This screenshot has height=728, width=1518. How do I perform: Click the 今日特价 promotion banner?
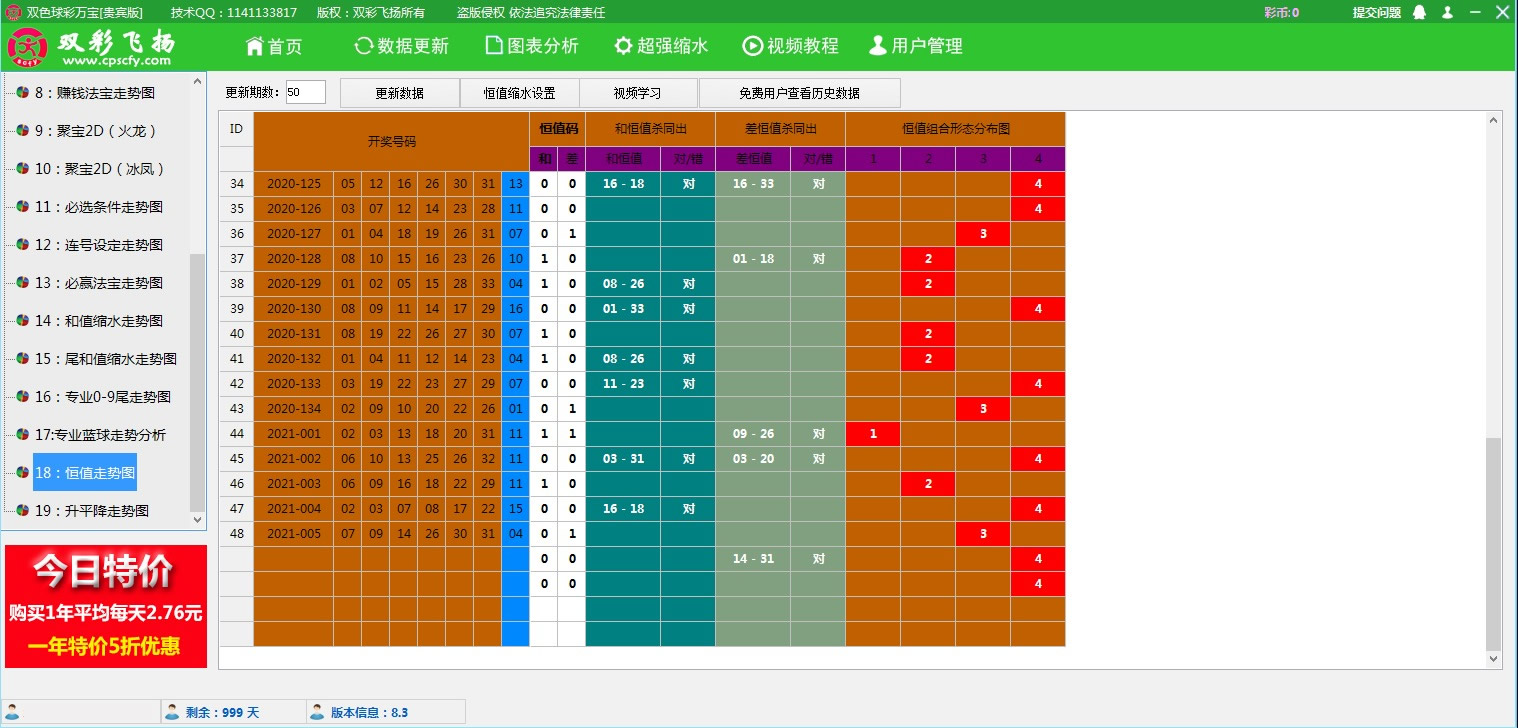point(106,606)
